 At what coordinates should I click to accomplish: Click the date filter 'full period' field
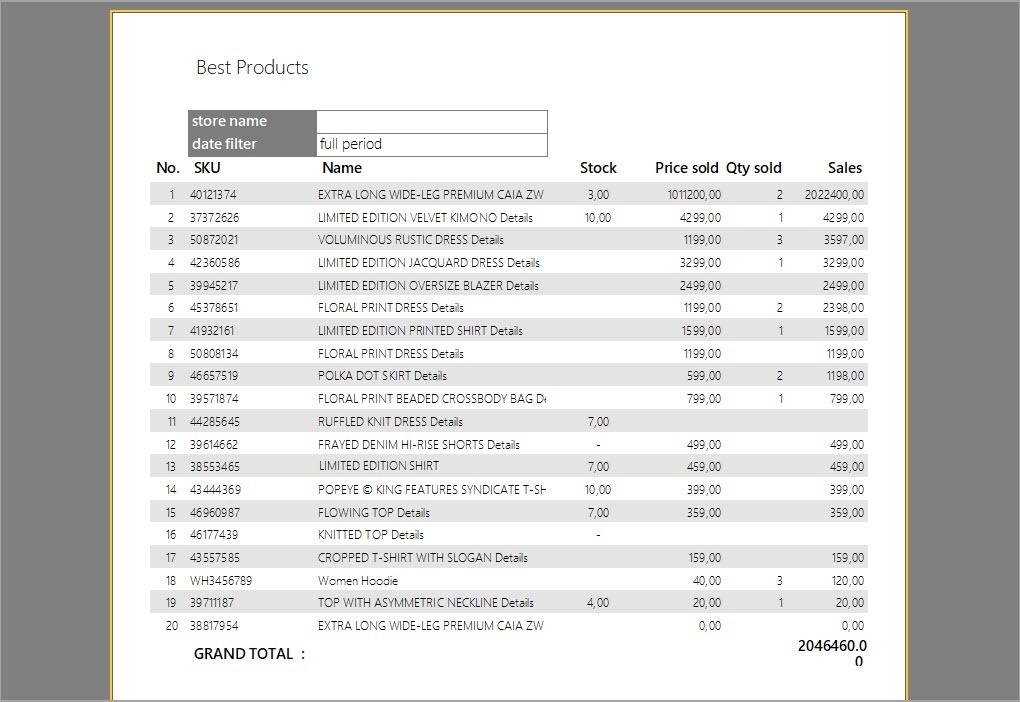pos(431,144)
